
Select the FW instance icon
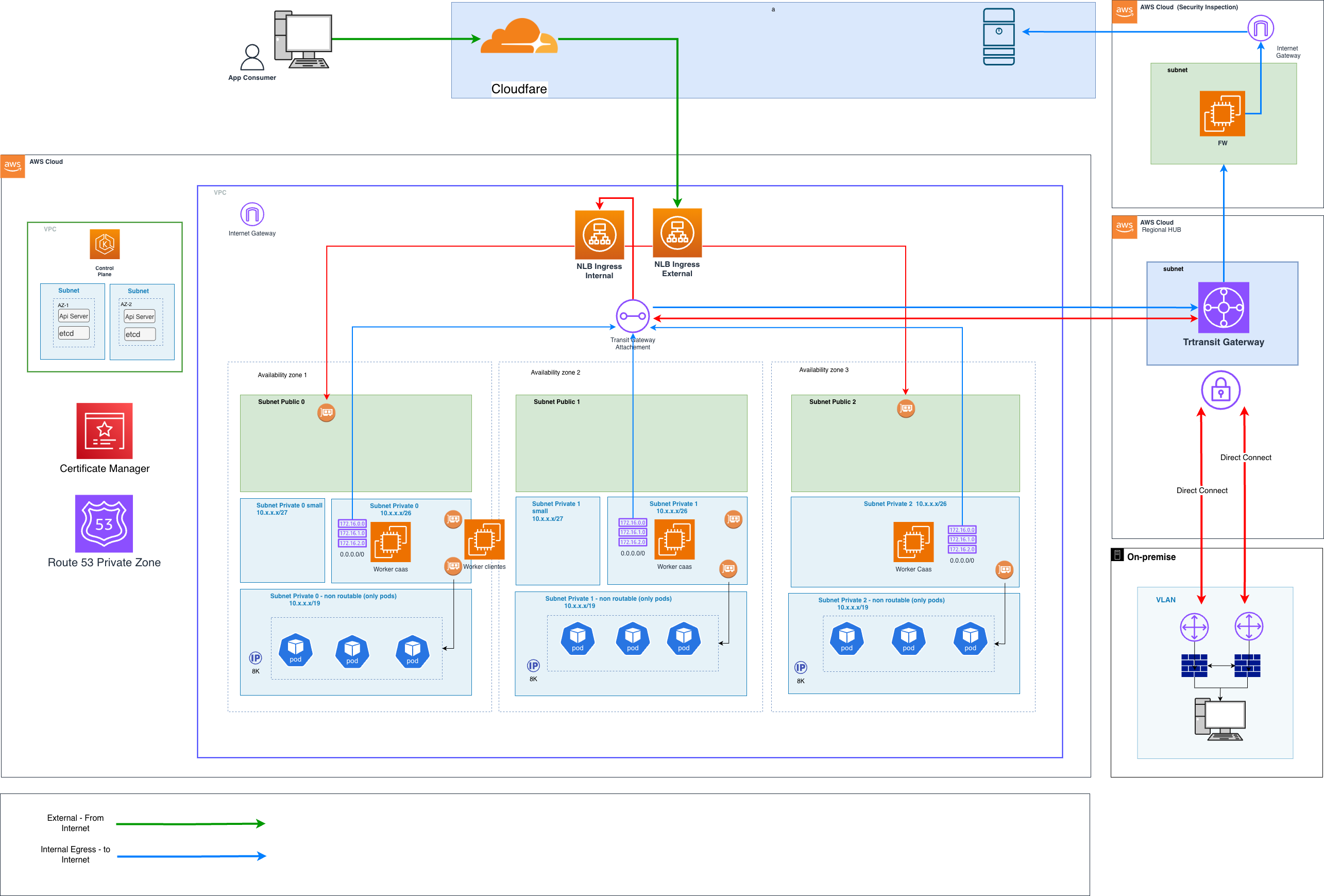[x=1222, y=113]
